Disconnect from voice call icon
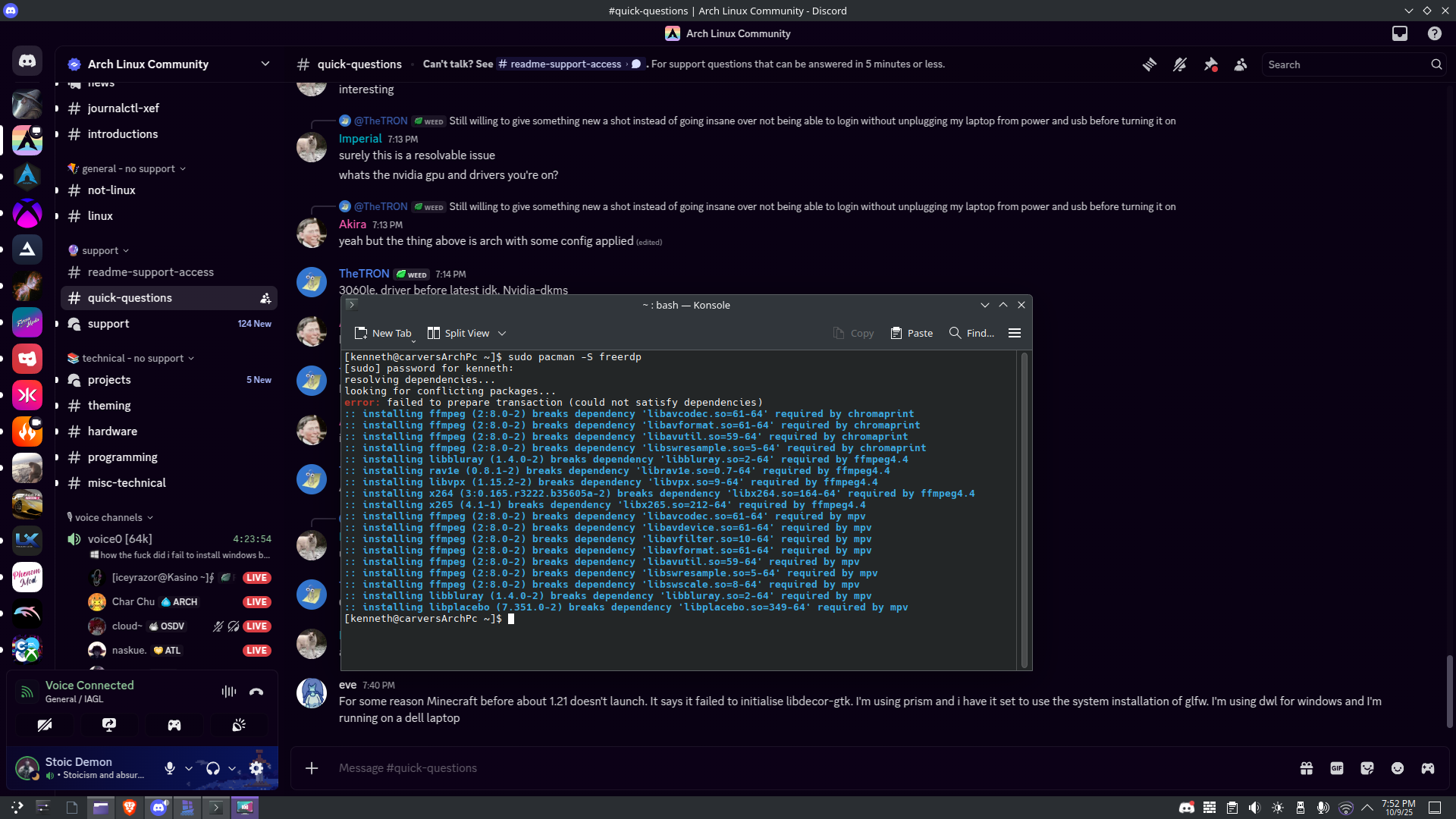Image resolution: width=1456 pixels, height=819 pixels. click(256, 692)
